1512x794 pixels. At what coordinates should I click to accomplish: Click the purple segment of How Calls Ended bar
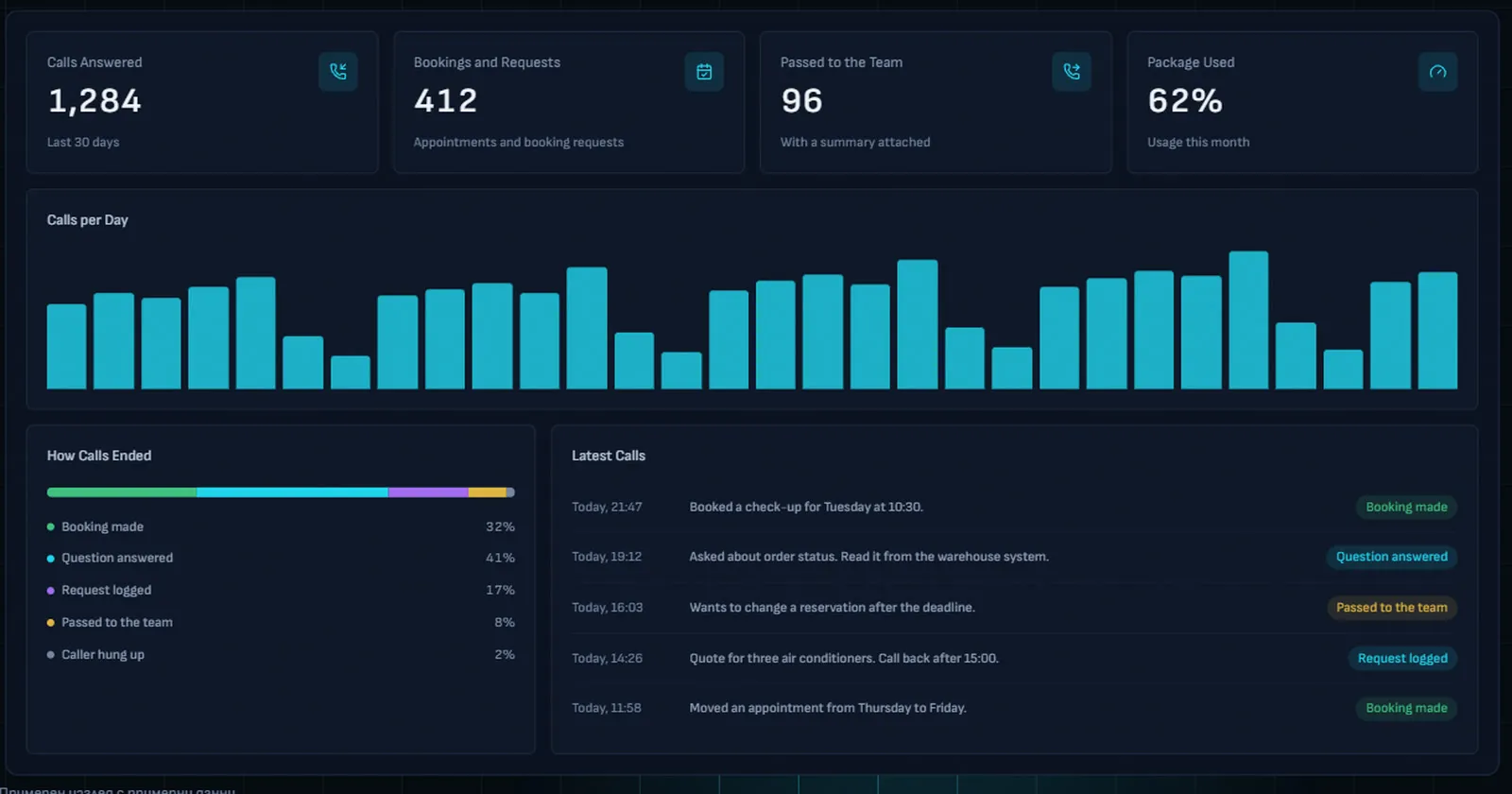428,492
